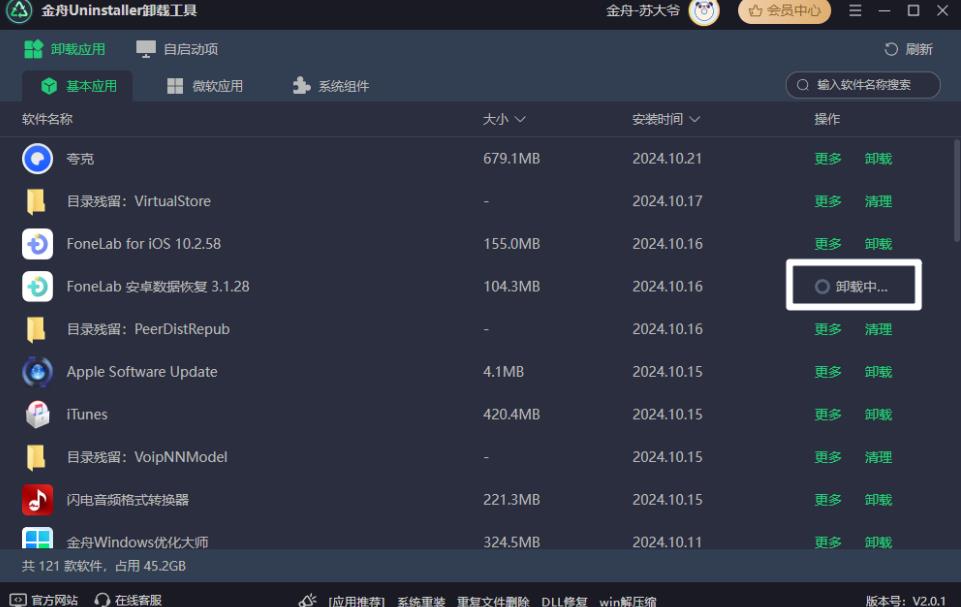Click the 操作 column header
Viewport: 961px width, 607px height.
(827, 119)
